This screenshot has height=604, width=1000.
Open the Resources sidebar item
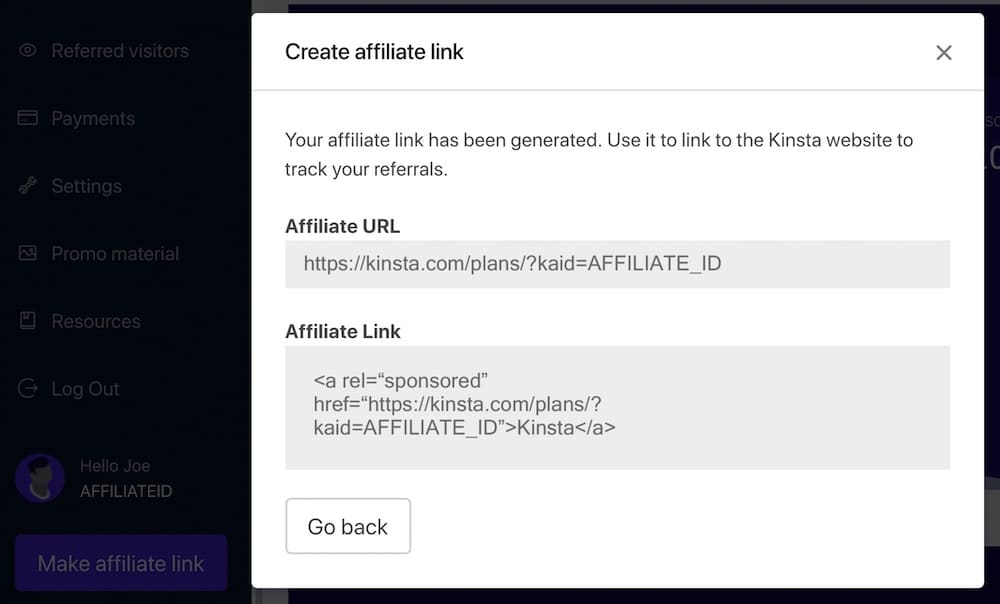click(95, 321)
